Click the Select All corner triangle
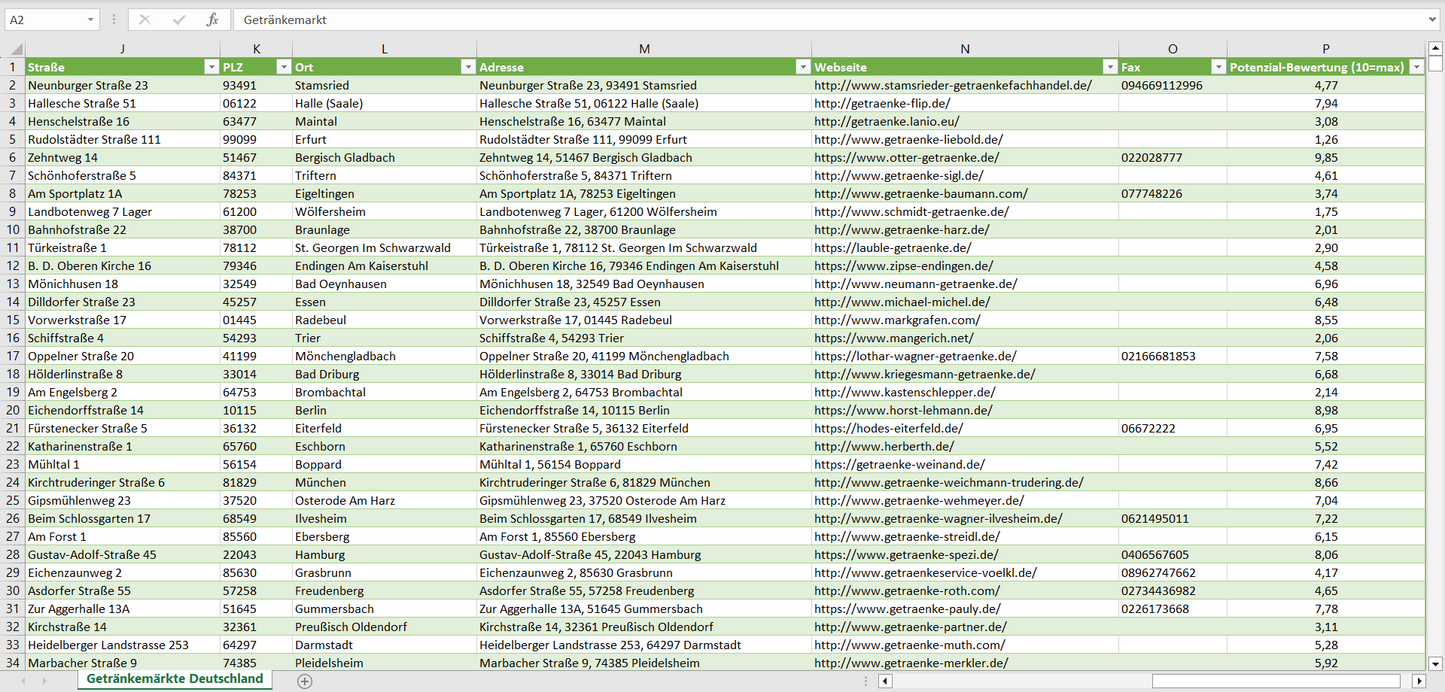 pyautogui.click(x=13, y=49)
